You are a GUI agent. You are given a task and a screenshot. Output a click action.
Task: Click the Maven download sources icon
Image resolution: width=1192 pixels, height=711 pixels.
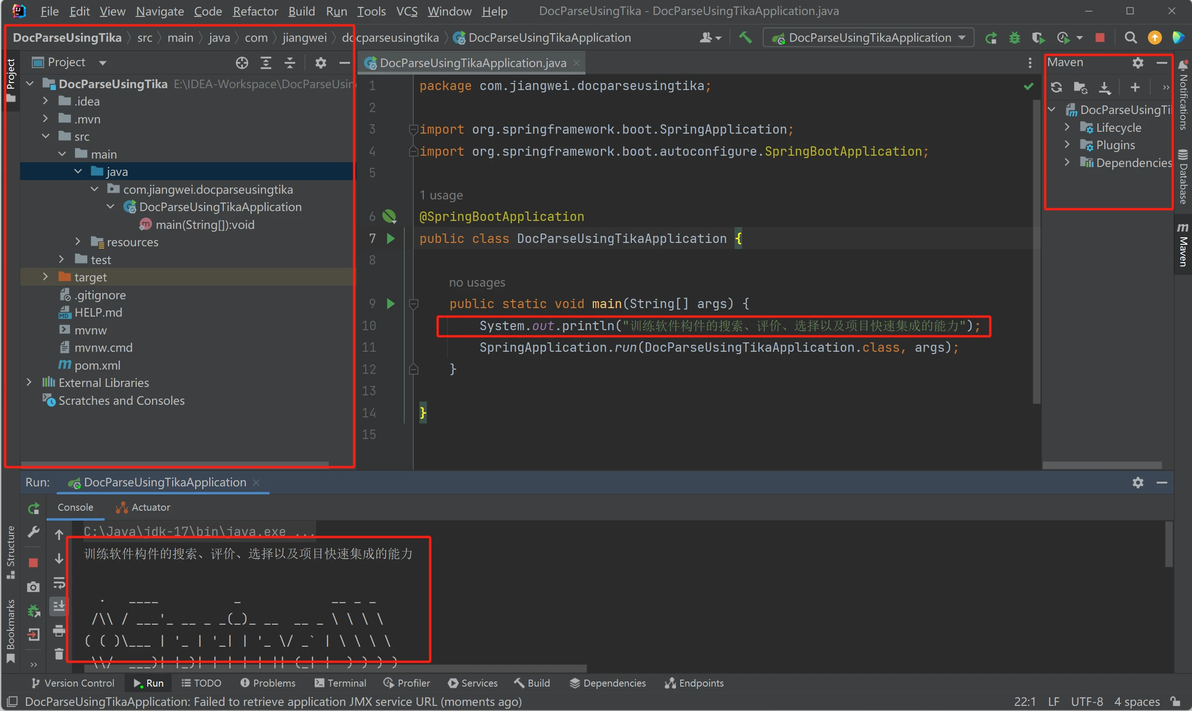coord(1105,87)
